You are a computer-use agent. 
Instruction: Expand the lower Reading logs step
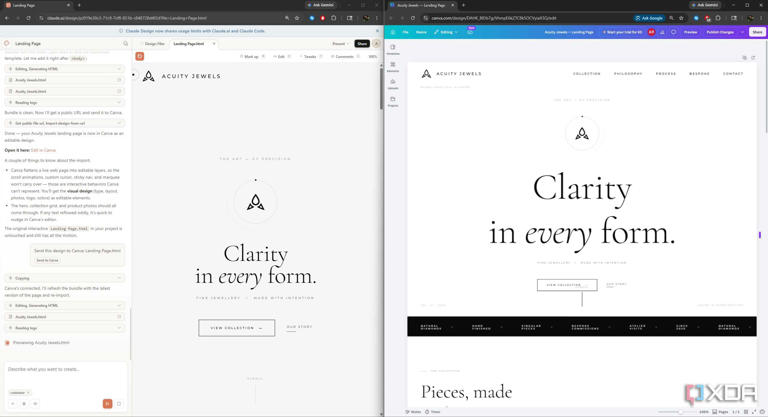pyautogui.click(x=65, y=328)
